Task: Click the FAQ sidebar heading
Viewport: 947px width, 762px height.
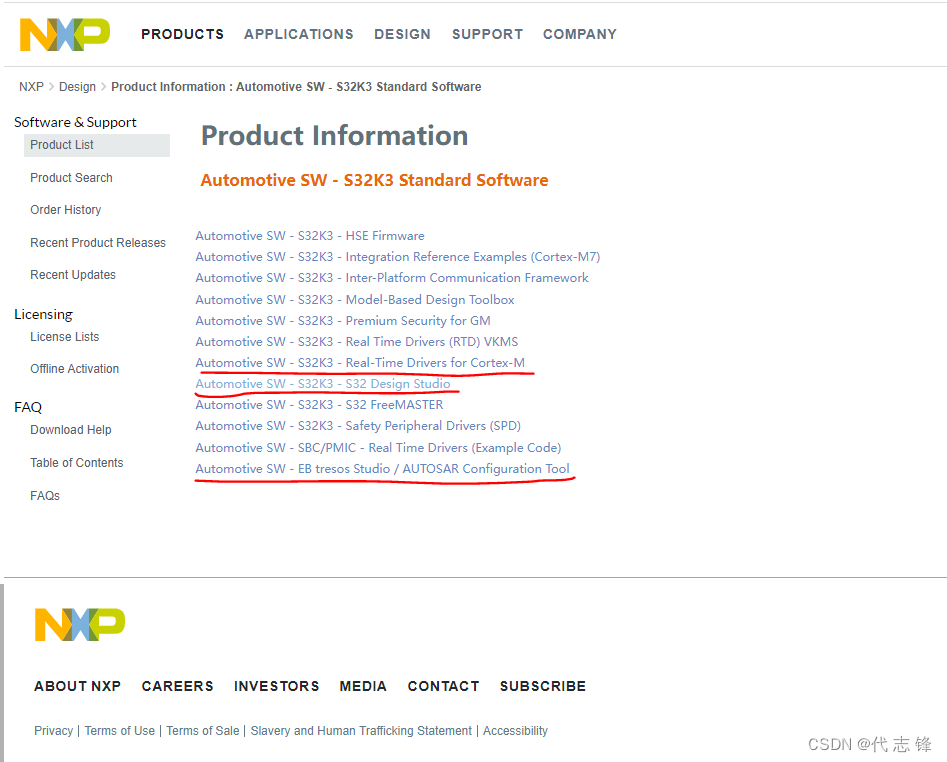Action: tap(28, 408)
